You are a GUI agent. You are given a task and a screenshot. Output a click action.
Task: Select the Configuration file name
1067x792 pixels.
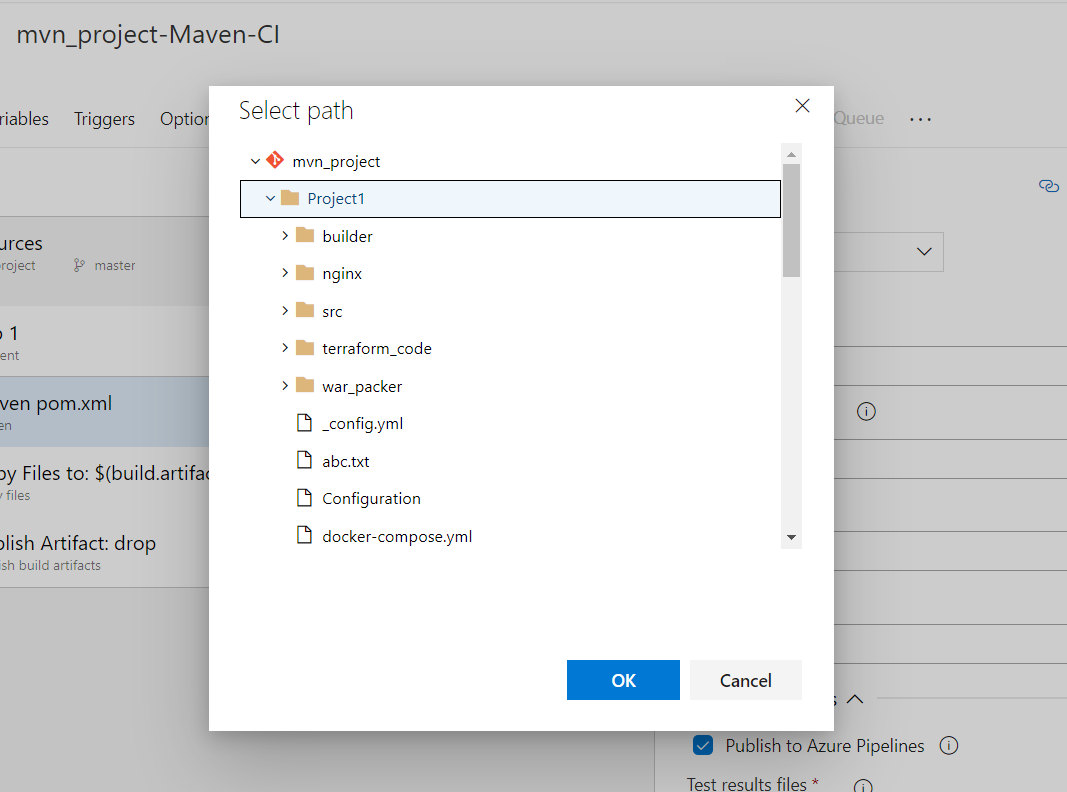point(372,499)
